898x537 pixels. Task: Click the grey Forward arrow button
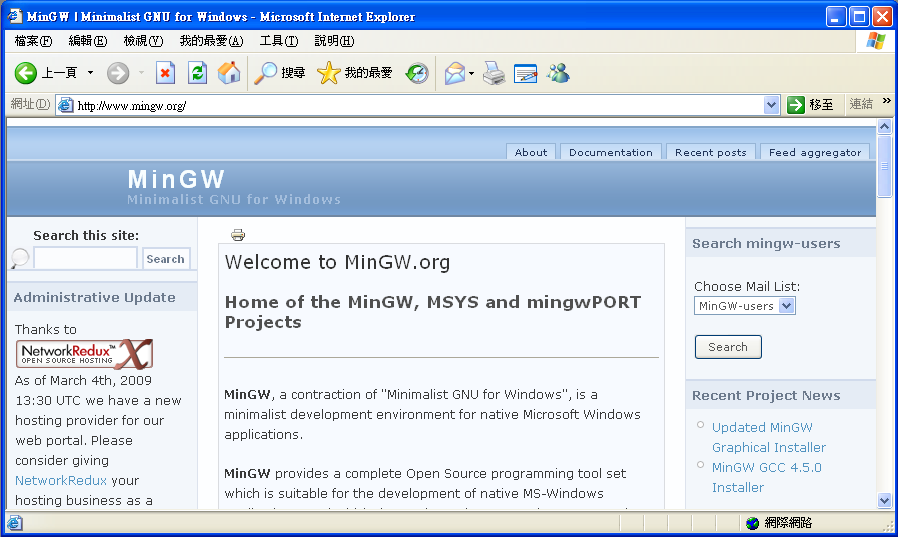click(x=118, y=73)
